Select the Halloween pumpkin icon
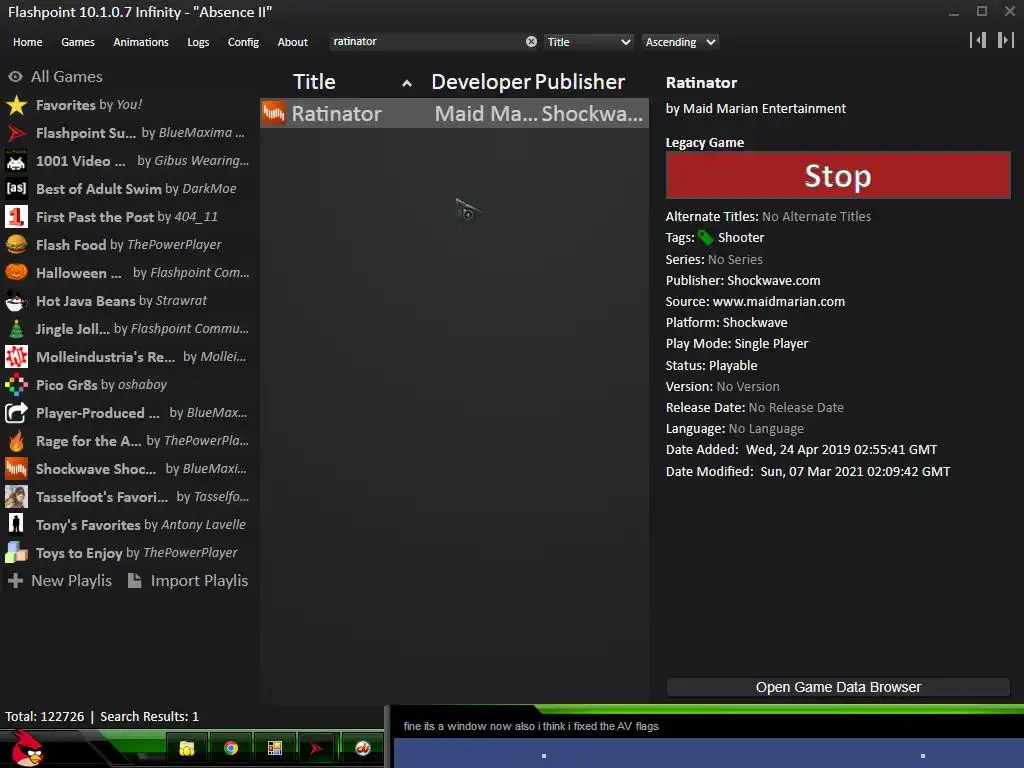 pyautogui.click(x=16, y=273)
